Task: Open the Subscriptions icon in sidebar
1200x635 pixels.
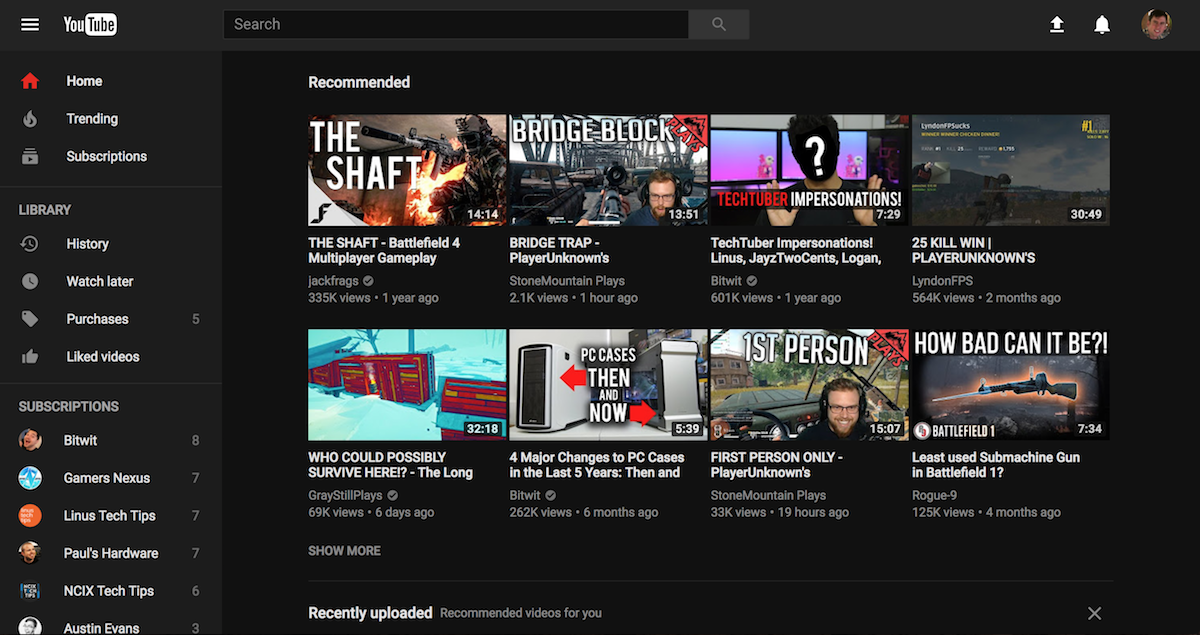Action: click(x=30, y=156)
